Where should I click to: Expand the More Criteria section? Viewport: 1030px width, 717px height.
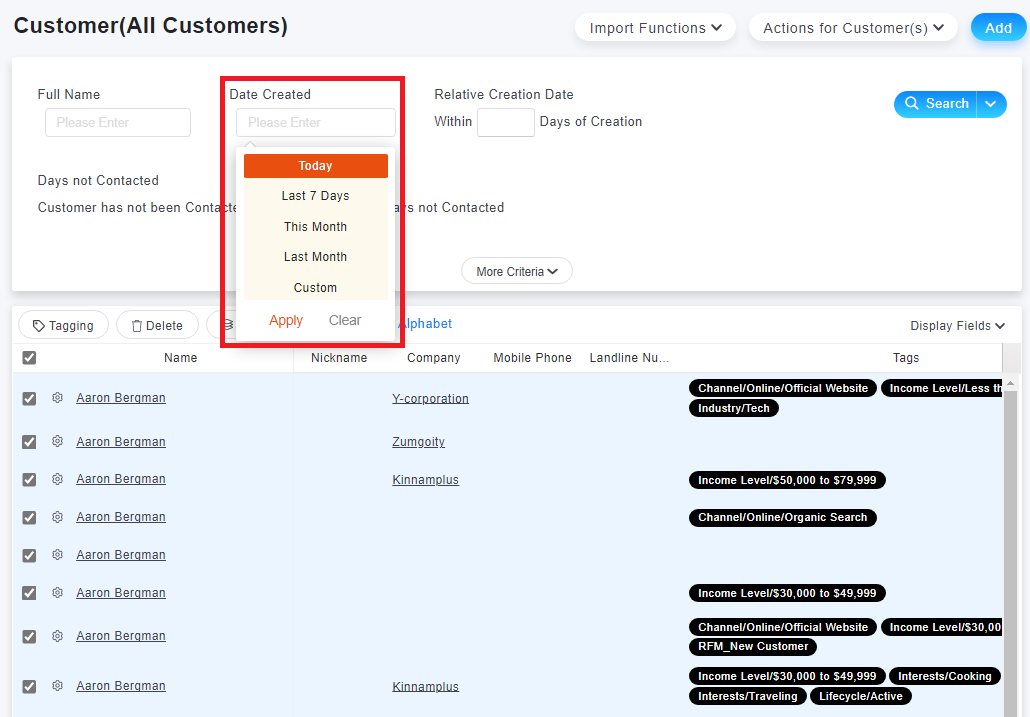[516, 271]
